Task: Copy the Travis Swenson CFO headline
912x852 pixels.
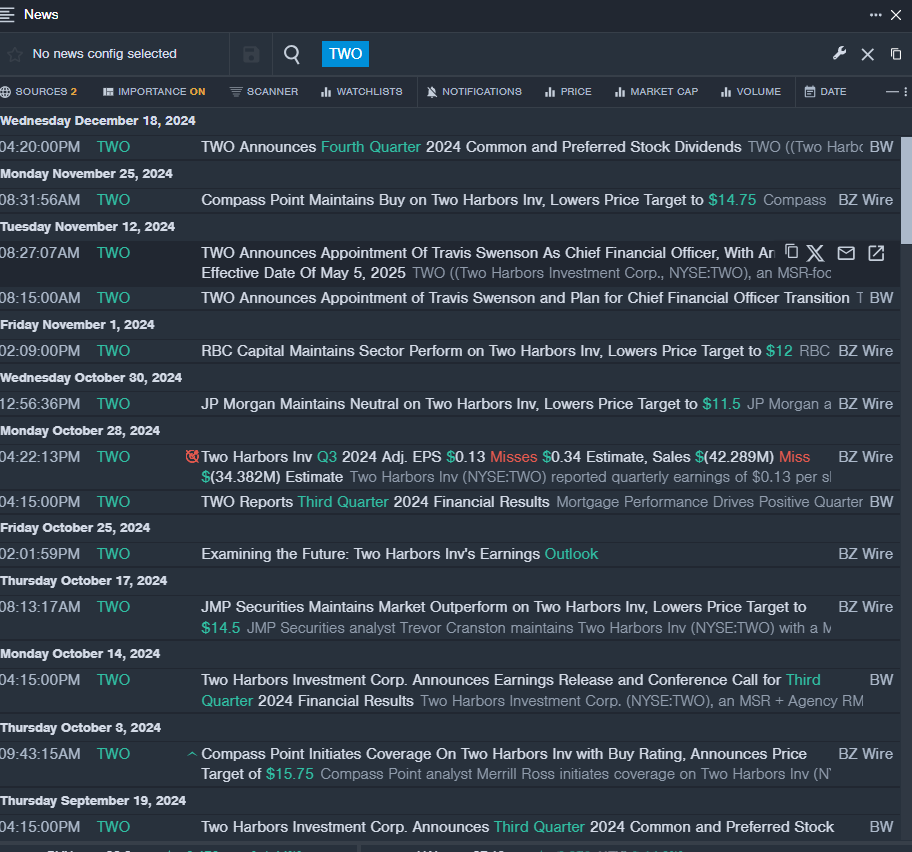Action: [791, 252]
